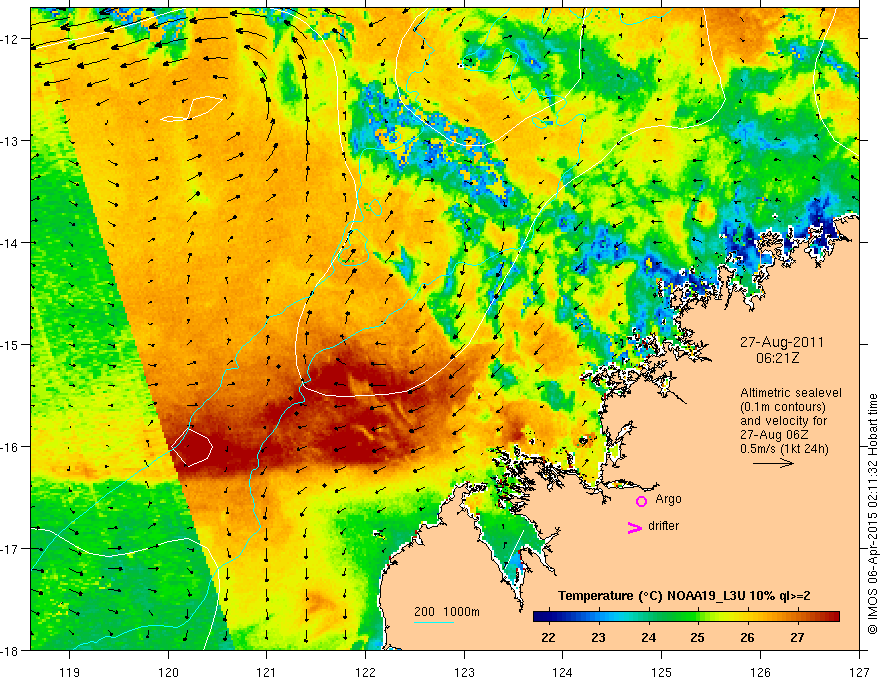The image size is (880, 680).
Task: Click the color bar tick label '27'
Action: [797, 637]
